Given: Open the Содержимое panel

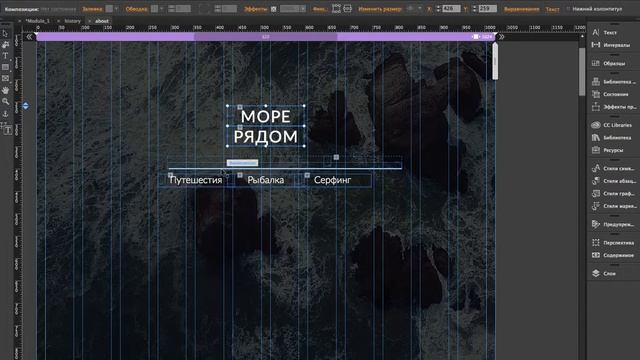Looking at the screenshot, I should point(613,255).
